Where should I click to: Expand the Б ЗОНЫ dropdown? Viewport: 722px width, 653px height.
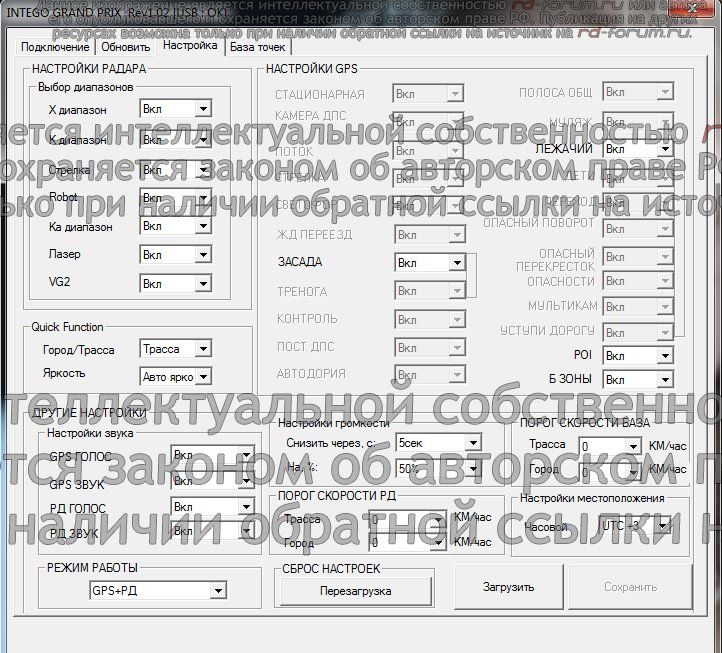[638, 380]
